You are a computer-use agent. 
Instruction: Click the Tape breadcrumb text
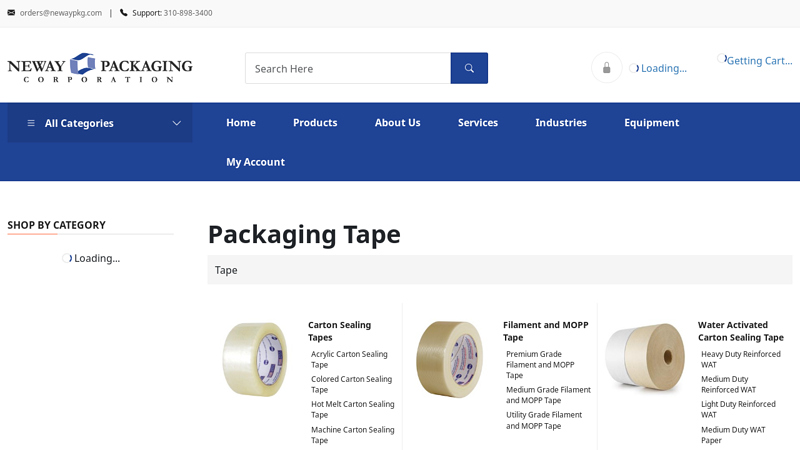pos(226,270)
